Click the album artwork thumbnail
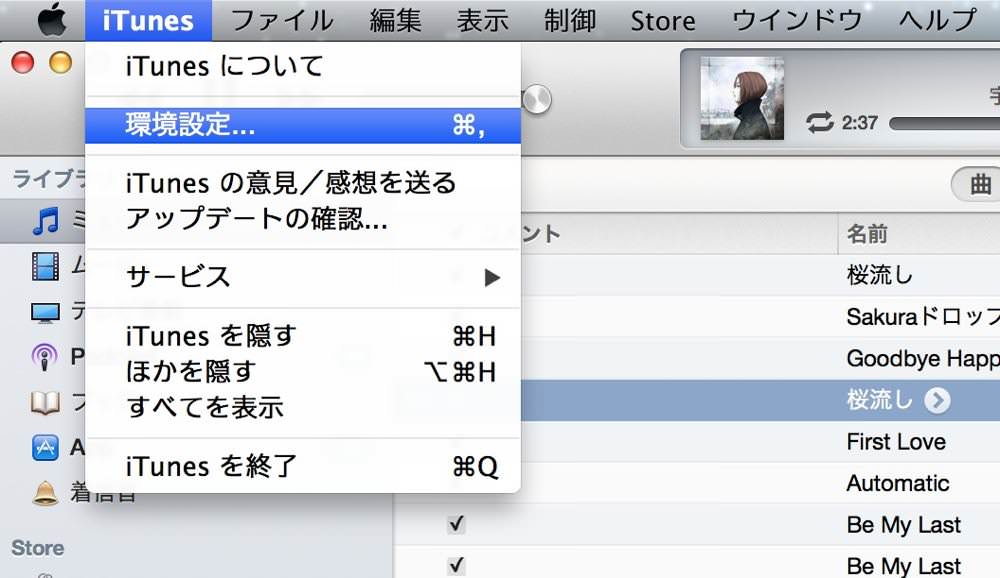The height and width of the screenshot is (578, 1000). pos(742,98)
